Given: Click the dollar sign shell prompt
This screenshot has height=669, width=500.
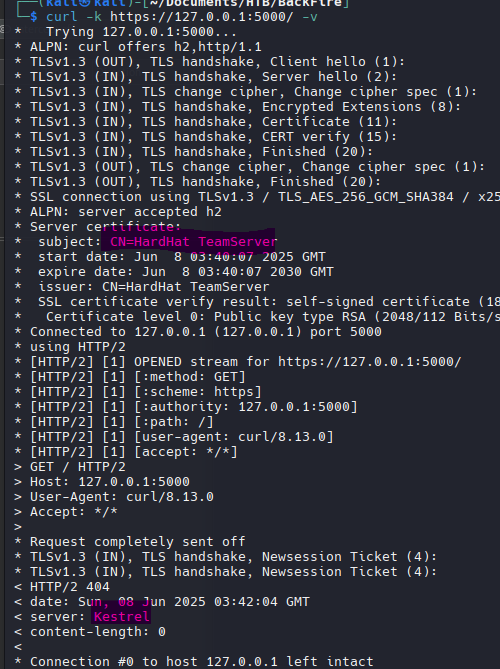Looking at the screenshot, I should [x=34, y=17].
